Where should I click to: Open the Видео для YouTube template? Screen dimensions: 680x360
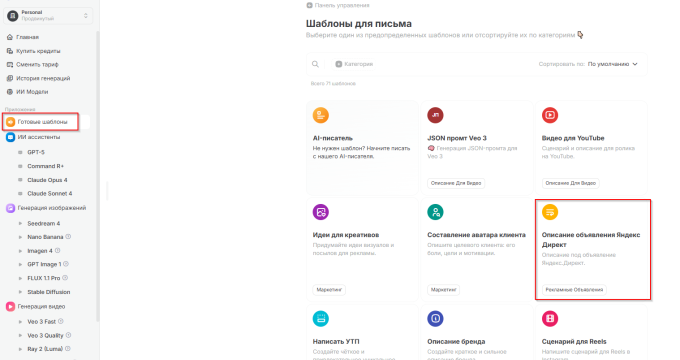(591, 147)
